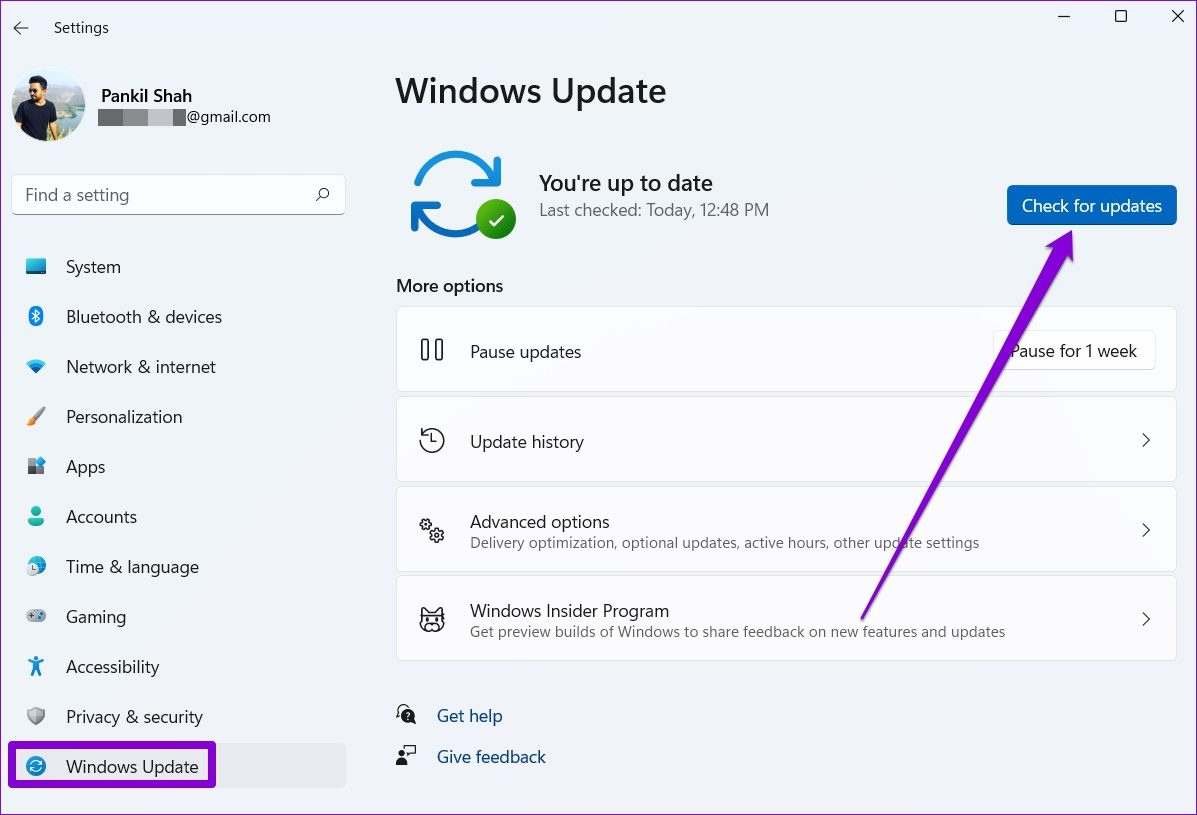The width and height of the screenshot is (1197, 815).
Task: Expand Update history with its chevron
Action: point(1146,440)
